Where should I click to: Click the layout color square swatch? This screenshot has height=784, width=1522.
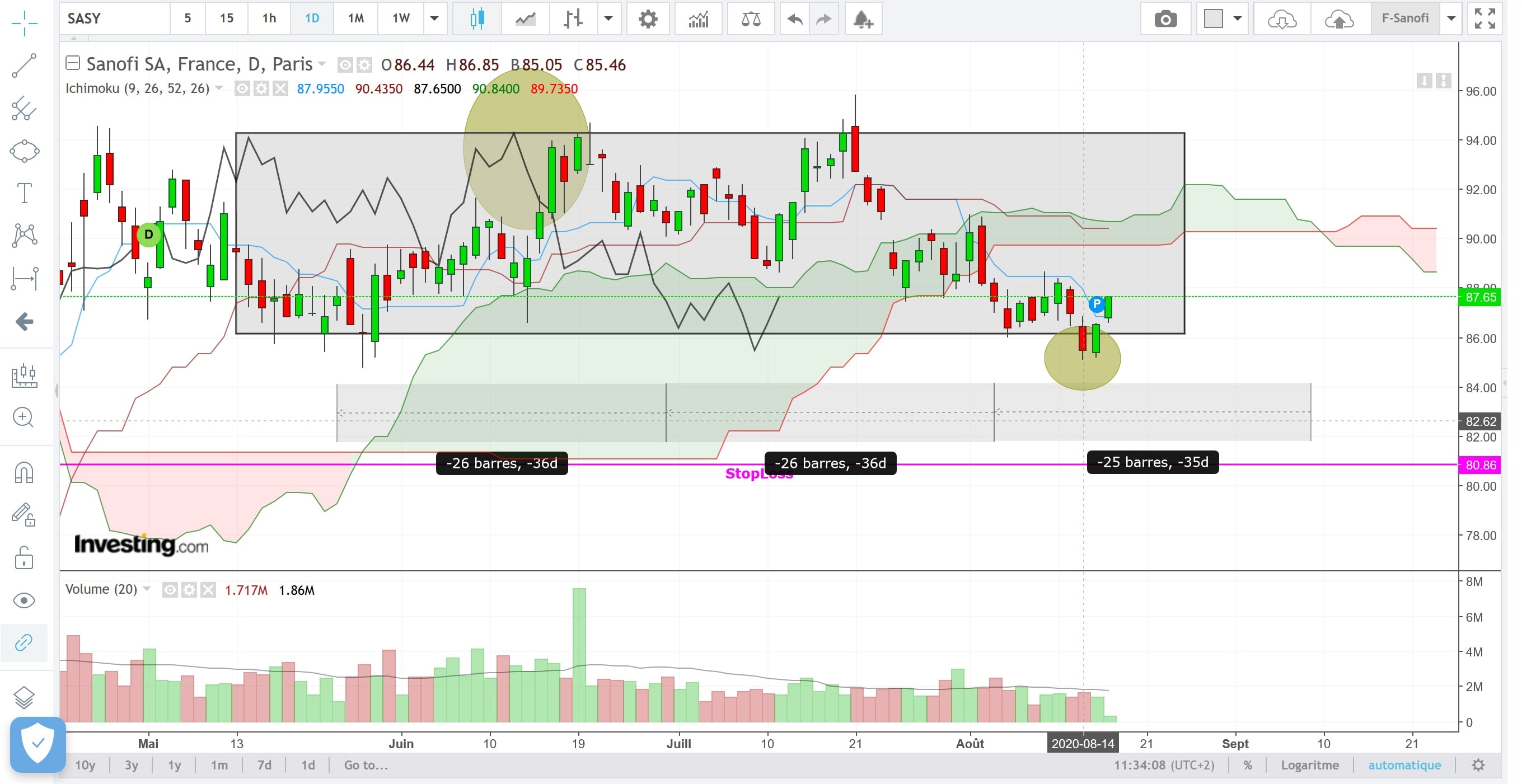[1214, 18]
